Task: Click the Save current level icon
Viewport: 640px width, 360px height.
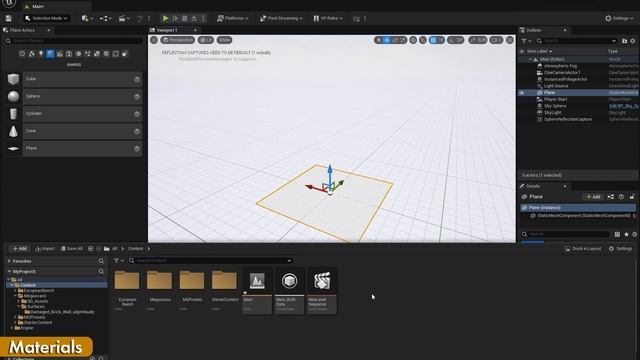Action: (9, 18)
